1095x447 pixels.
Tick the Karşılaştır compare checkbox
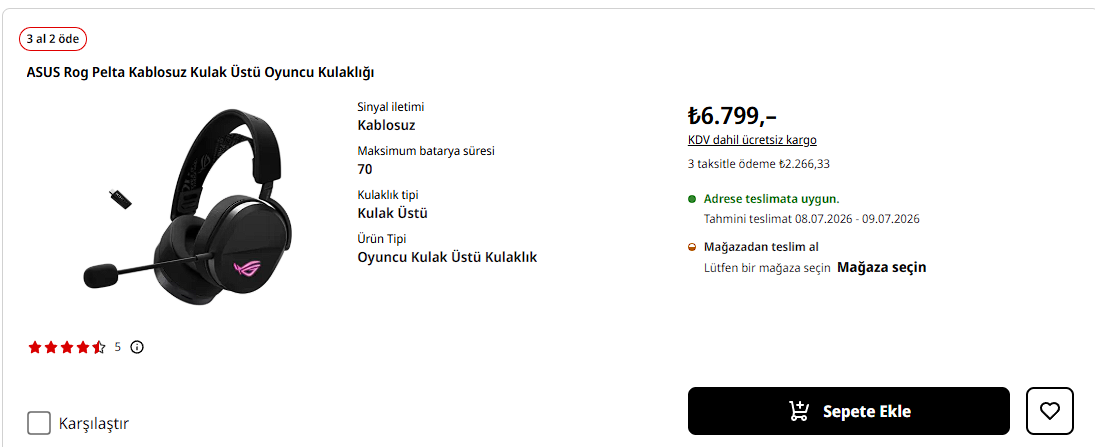39,423
